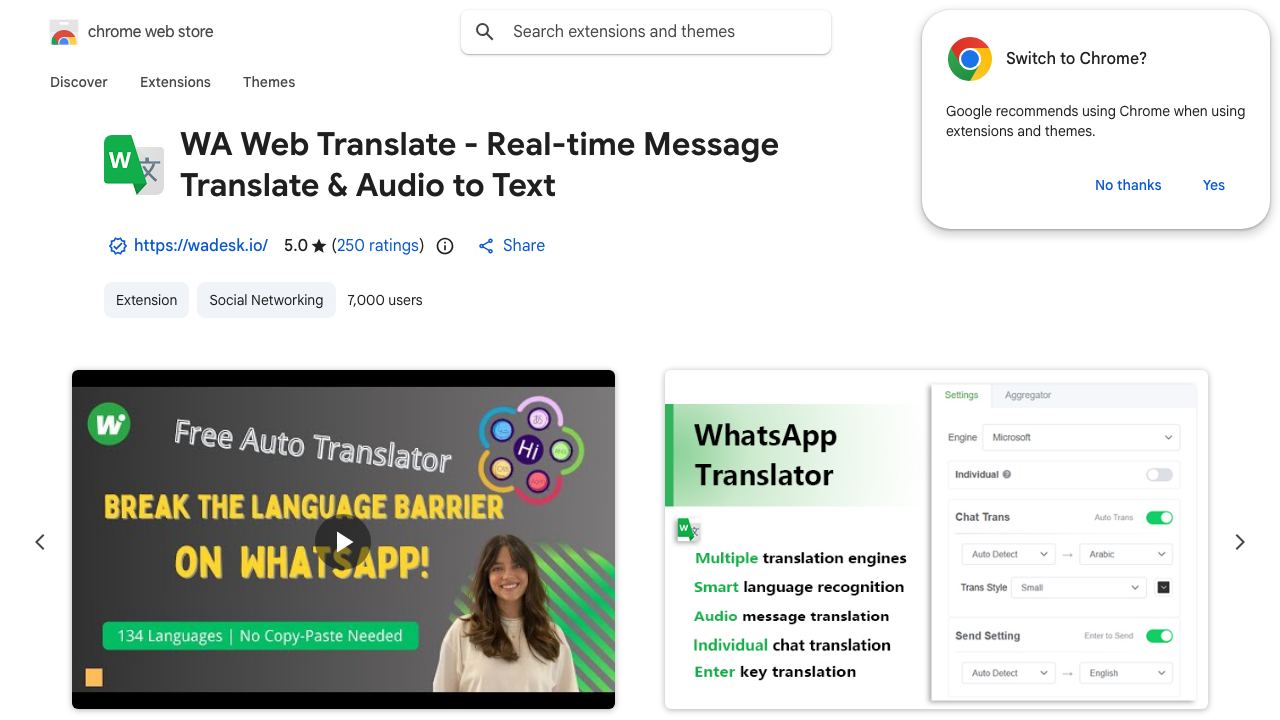1280x720 pixels.
Task: Click the Extension category chip
Action: pos(146,300)
